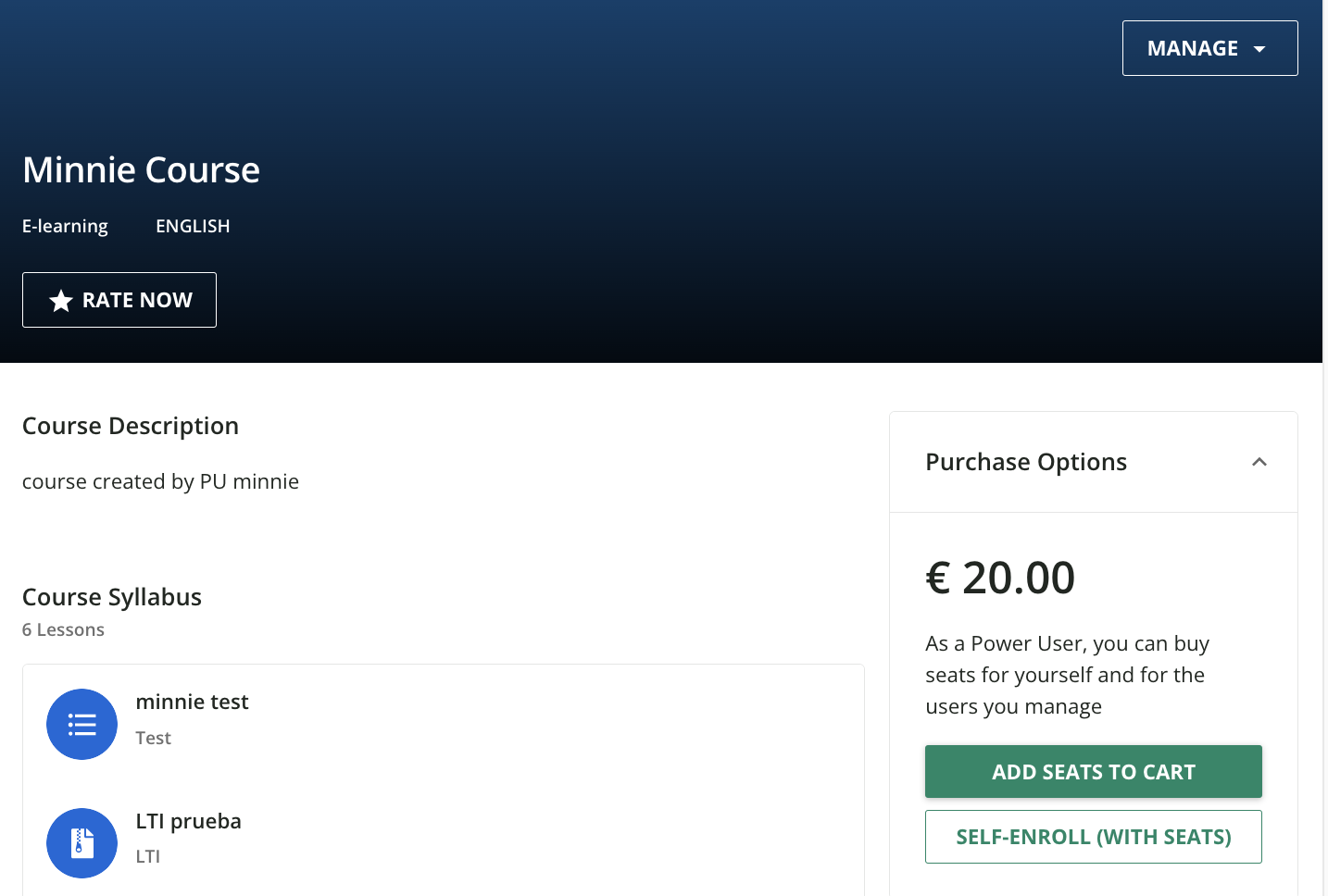Click the Purchase Options header text
This screenshot has width=1328, height=896.
pyautogui.click(x=1026, y=462)
